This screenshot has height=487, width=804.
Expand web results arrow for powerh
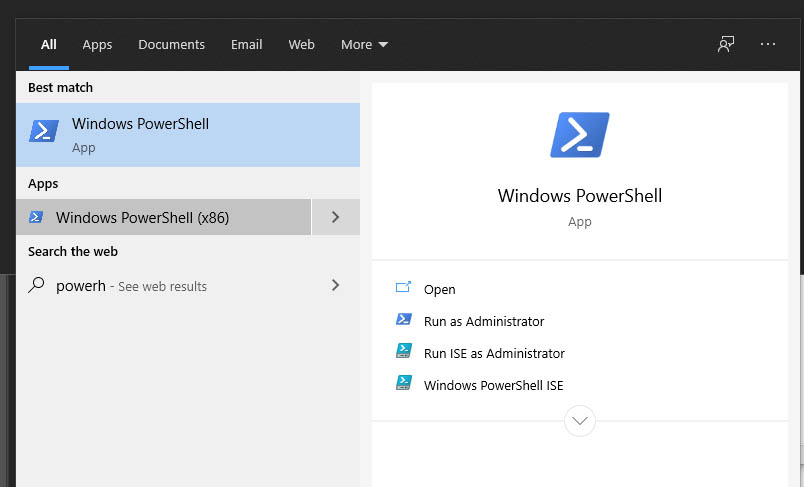(x=335, y=285)
